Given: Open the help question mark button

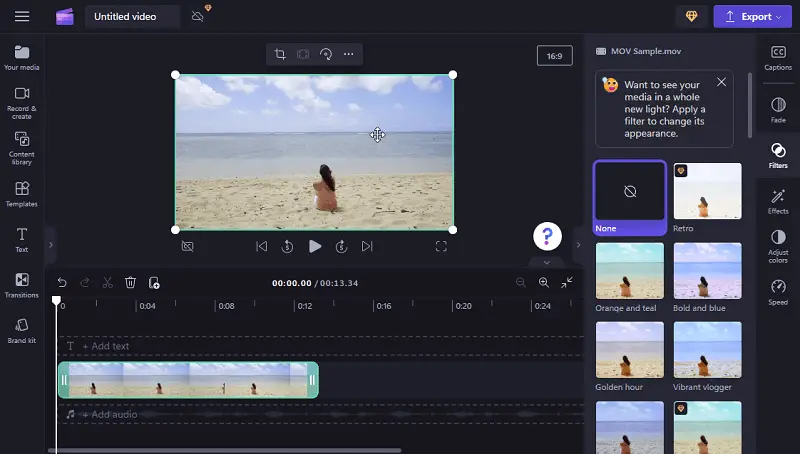Looking at the screenshot, I should (547, 236).
